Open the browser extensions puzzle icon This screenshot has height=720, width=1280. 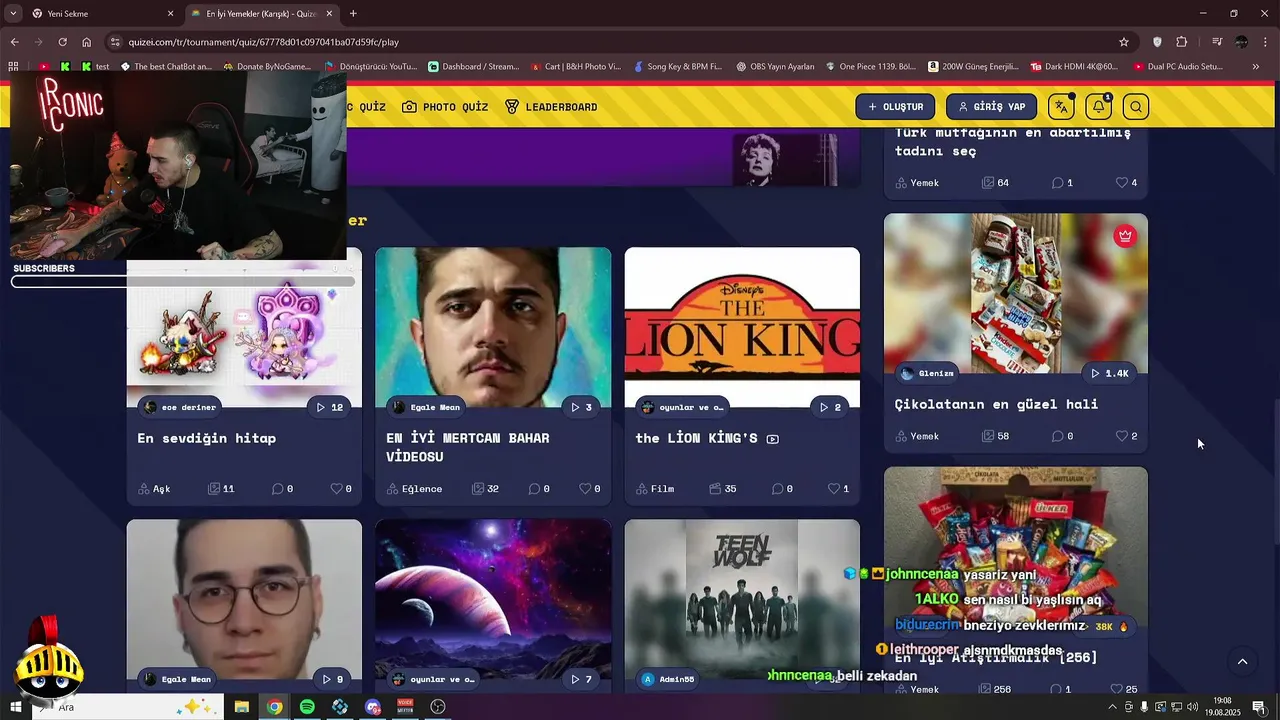click(x=1182, y=42)
